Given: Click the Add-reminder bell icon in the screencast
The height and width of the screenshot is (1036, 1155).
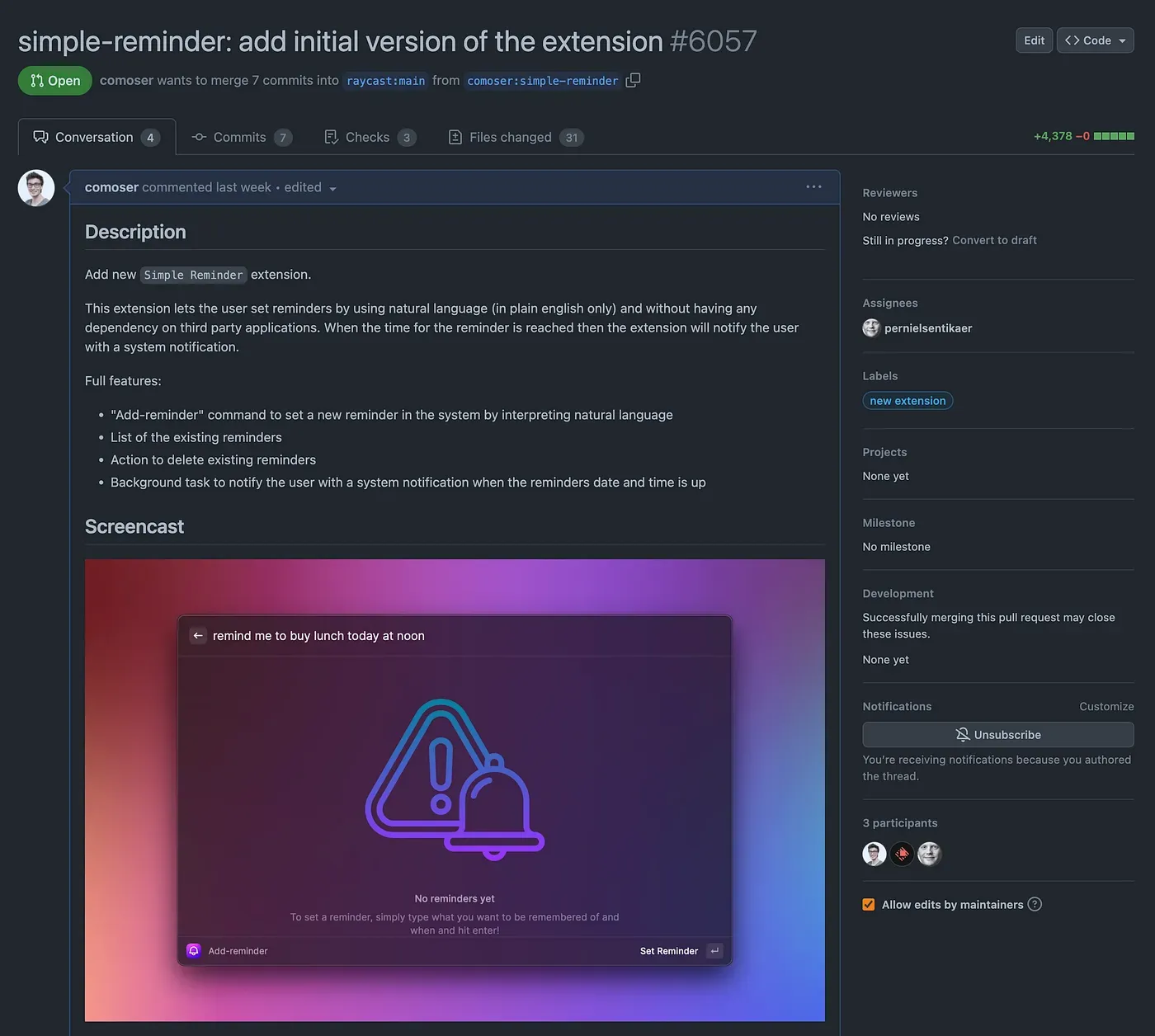Looking at the screenshot, I should click(194, 951).
